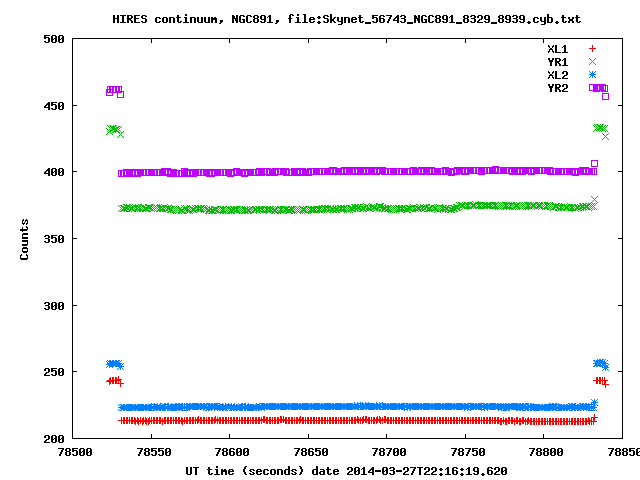Click the y-axis tick label 500
Image resolution: width=640 pixels, height=480 pixels.
(54, 40)
